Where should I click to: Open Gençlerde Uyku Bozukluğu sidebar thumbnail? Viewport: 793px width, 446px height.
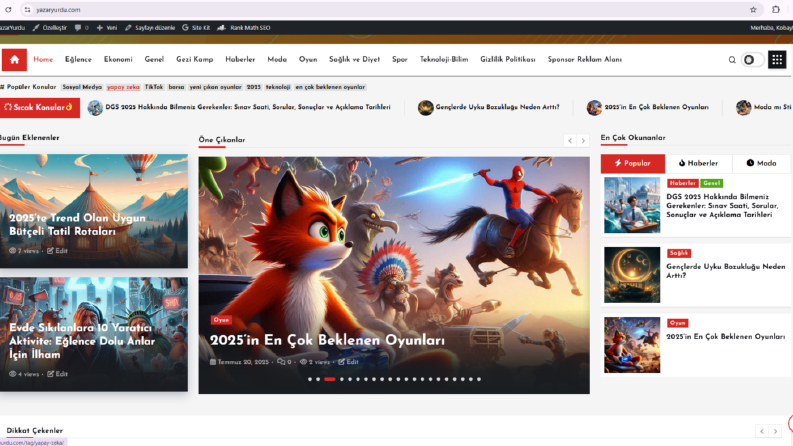(632, 275)
